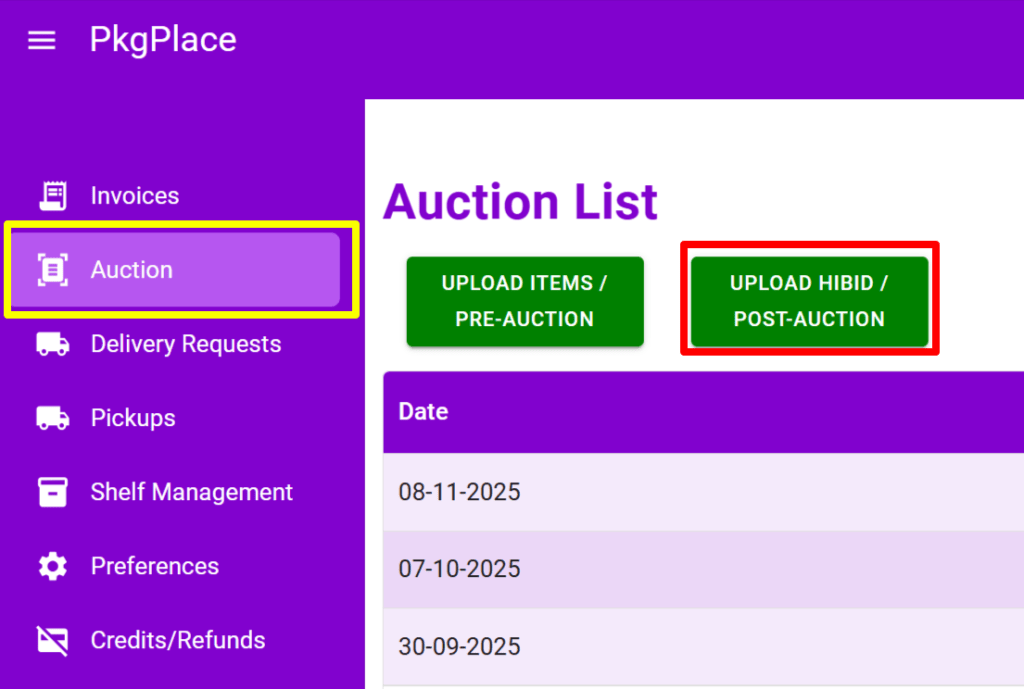Click the Preferences gear icon
The image size is (1024, 689).
52,566
